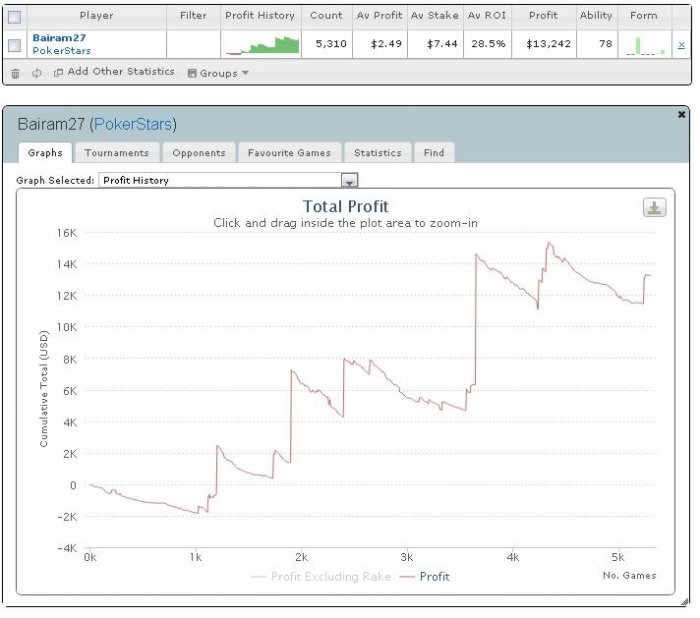Click the $7.44 average stake value
700x618 pixels.
[x=442, y=44]
